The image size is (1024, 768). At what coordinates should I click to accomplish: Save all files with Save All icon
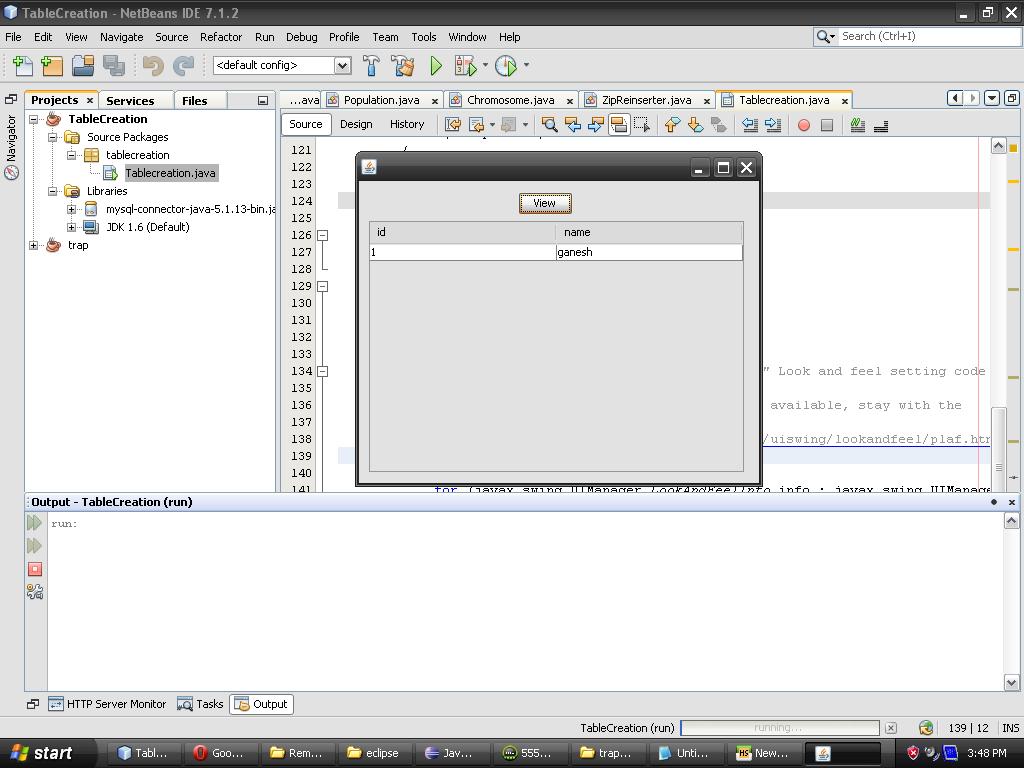[113, 65]
